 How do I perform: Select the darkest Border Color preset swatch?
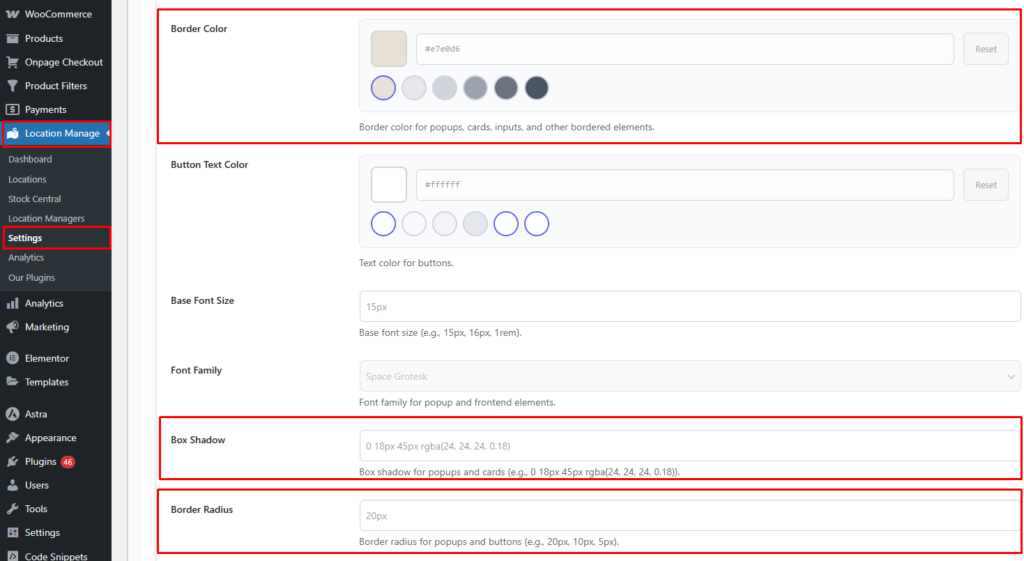point(537,88)
